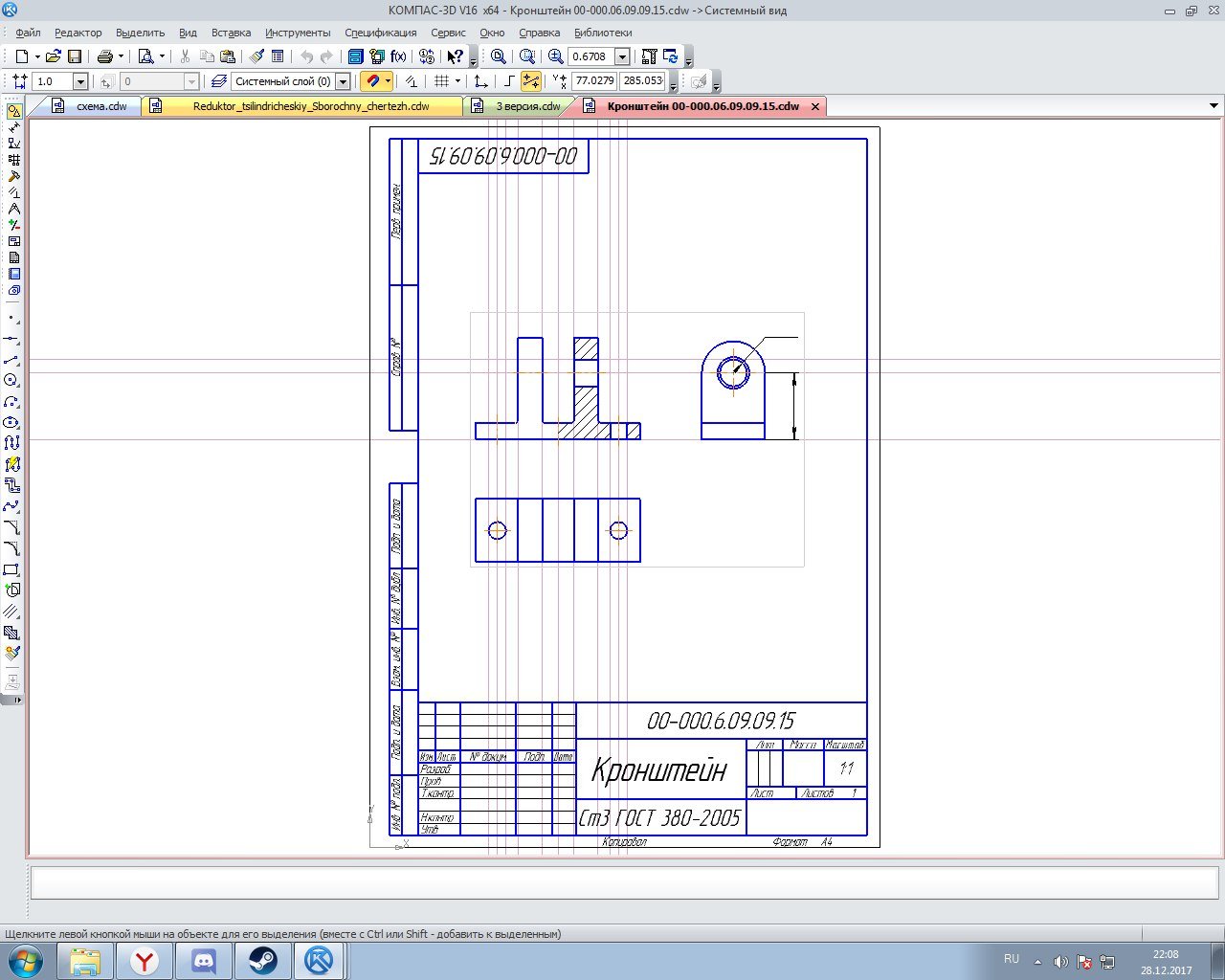Click the Save document icon
1225x980 pixels.
pos(75,56)
